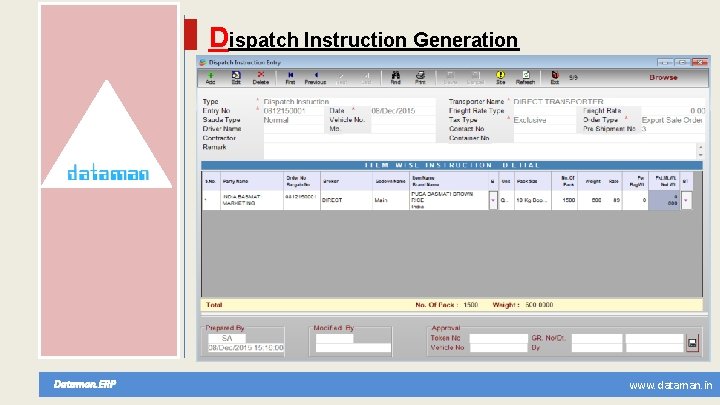Screen dimensions: 720x405
Task: Click the Modified By name field
Action: [334, 338]
